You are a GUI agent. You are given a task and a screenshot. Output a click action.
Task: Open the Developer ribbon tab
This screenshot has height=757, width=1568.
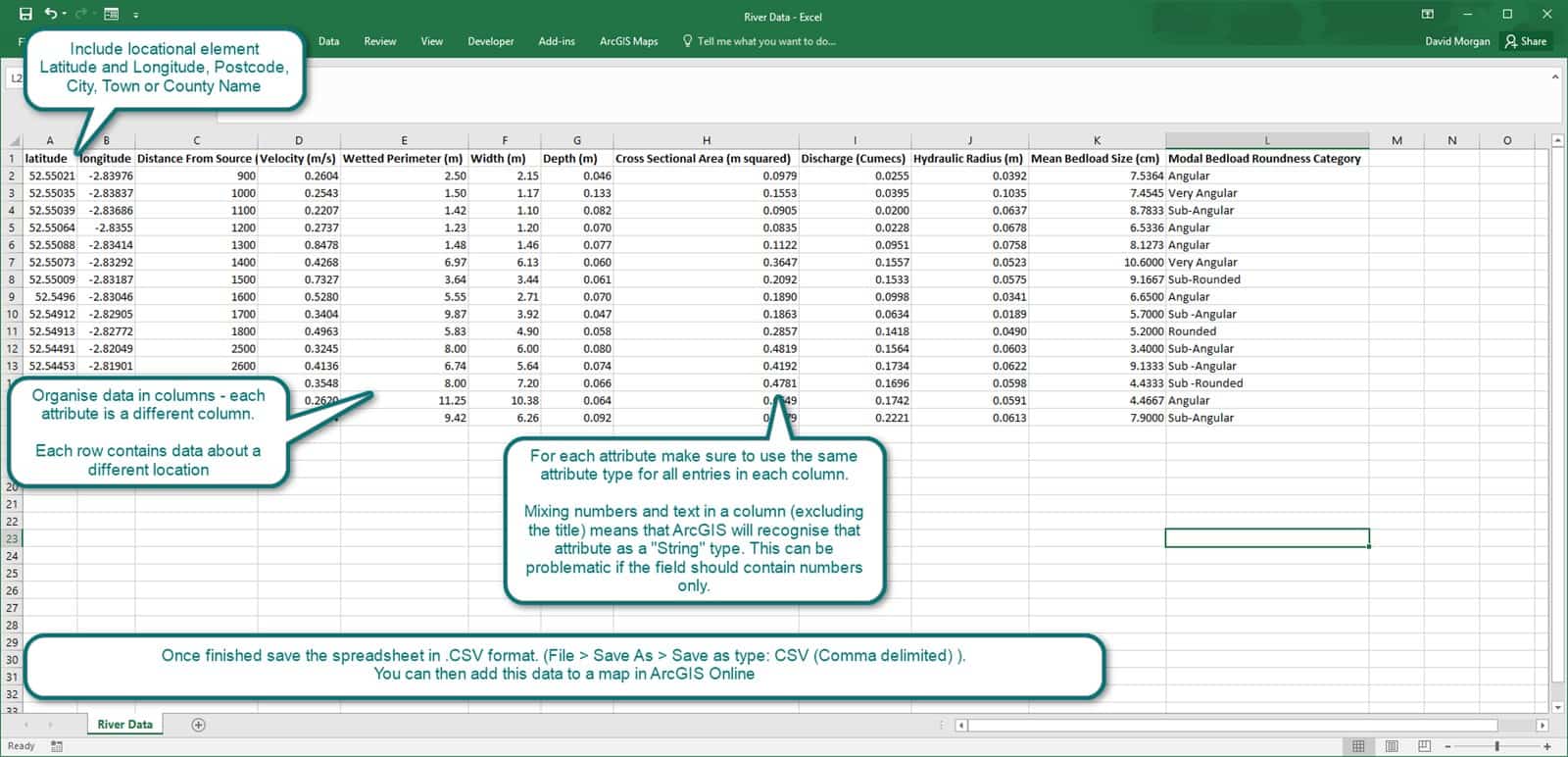coord(490,41)
